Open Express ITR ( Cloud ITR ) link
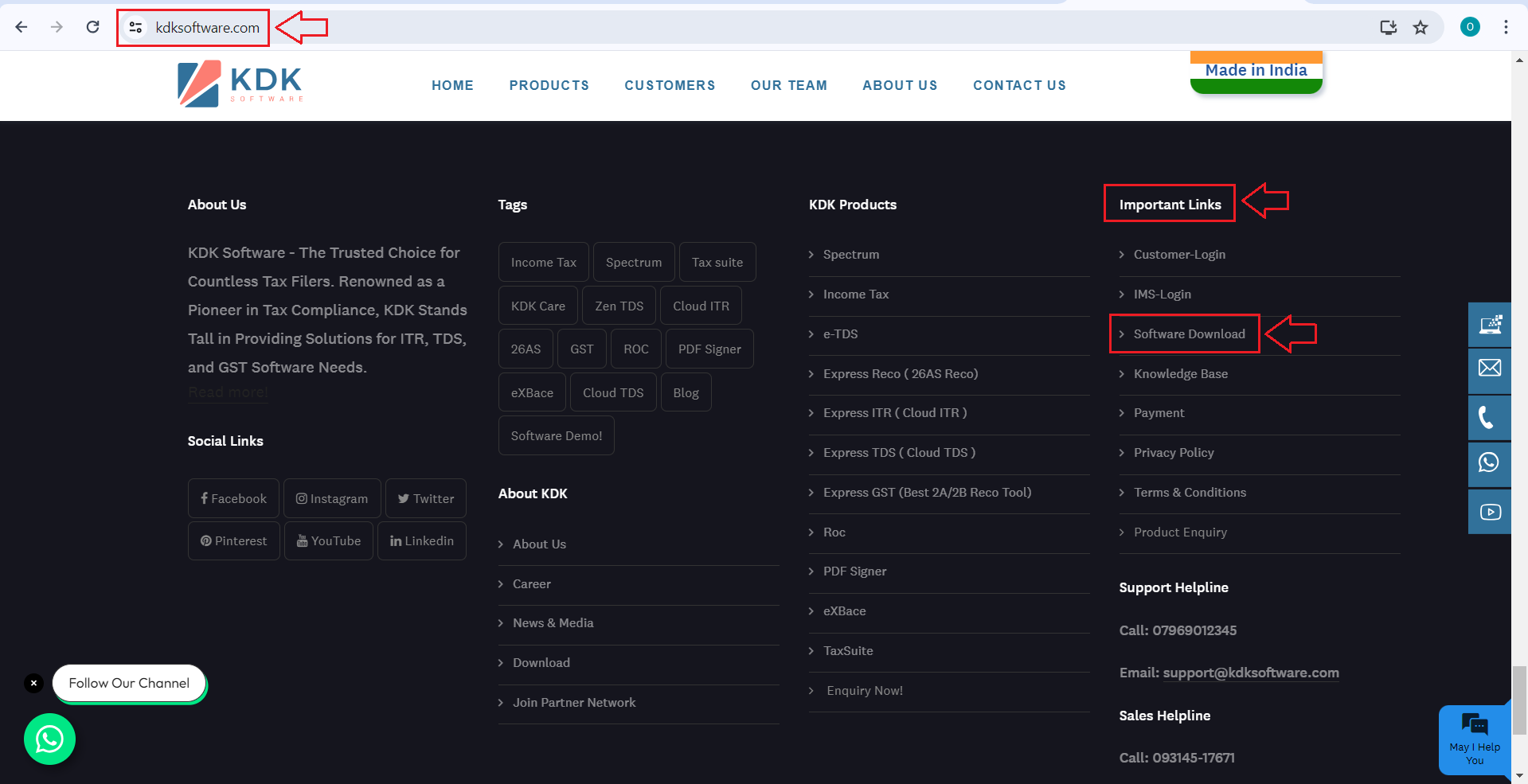The height and width of the screenshot is (784, 1528). point(895,412)
